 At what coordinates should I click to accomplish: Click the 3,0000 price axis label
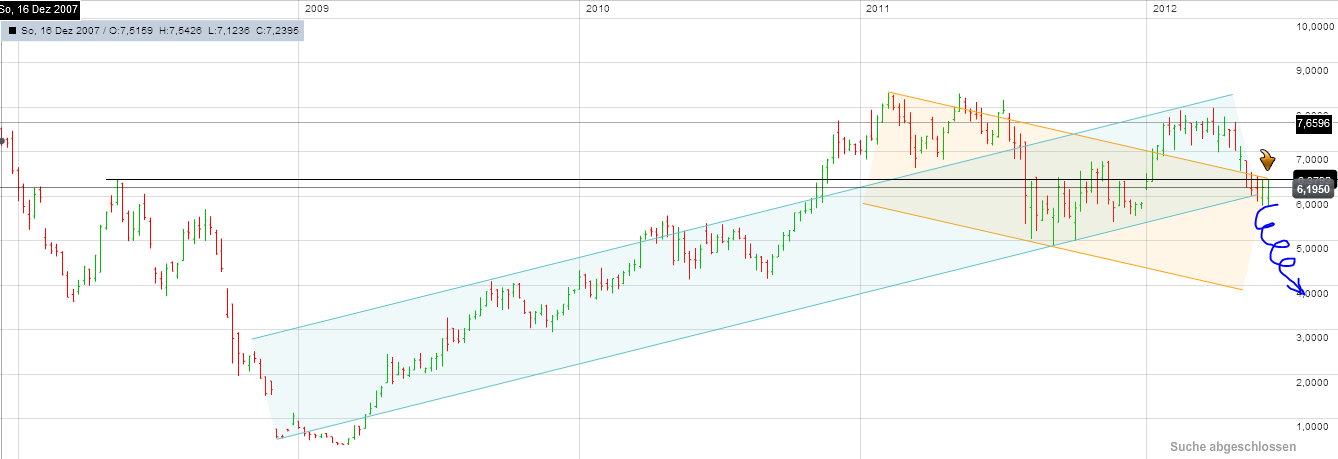coord(1315,337)
